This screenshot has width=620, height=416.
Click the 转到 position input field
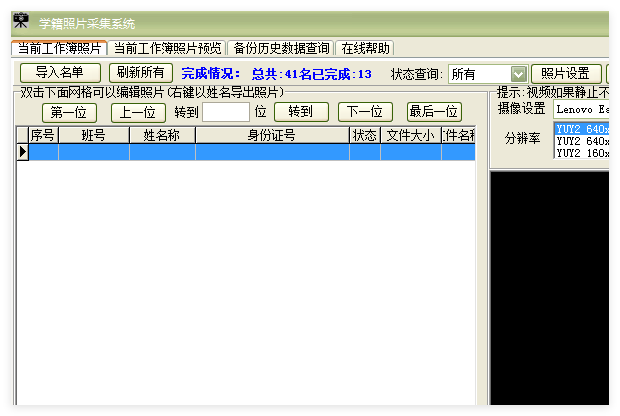[x=225, y=112]
